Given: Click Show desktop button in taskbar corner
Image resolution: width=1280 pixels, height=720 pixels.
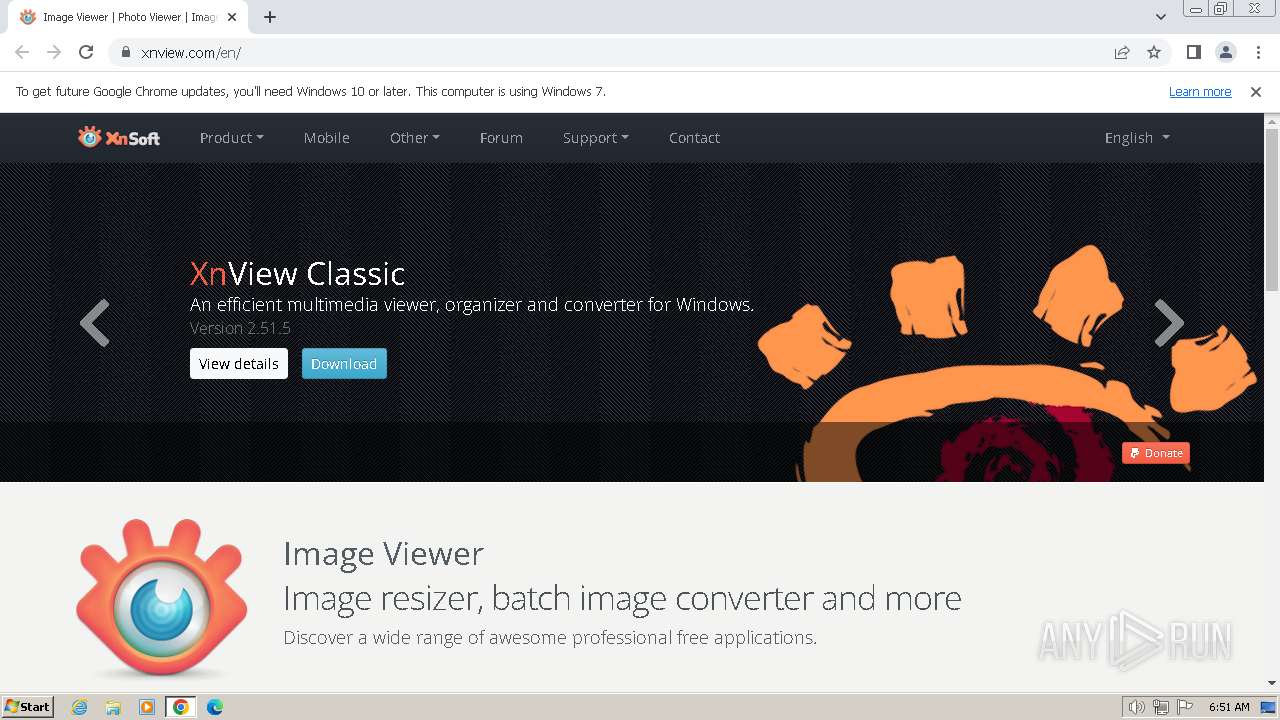Looking at the screenshot, I should (x=1268, y=707).
